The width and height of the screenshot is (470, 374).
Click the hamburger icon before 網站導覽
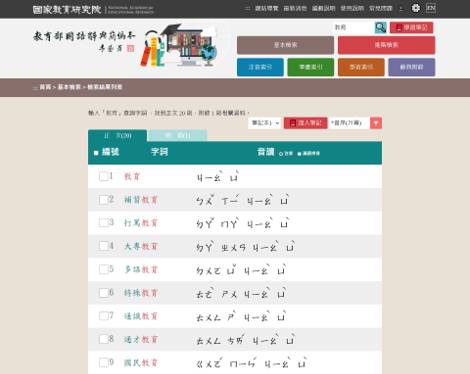pyautogui.click(x=247, y=8)
